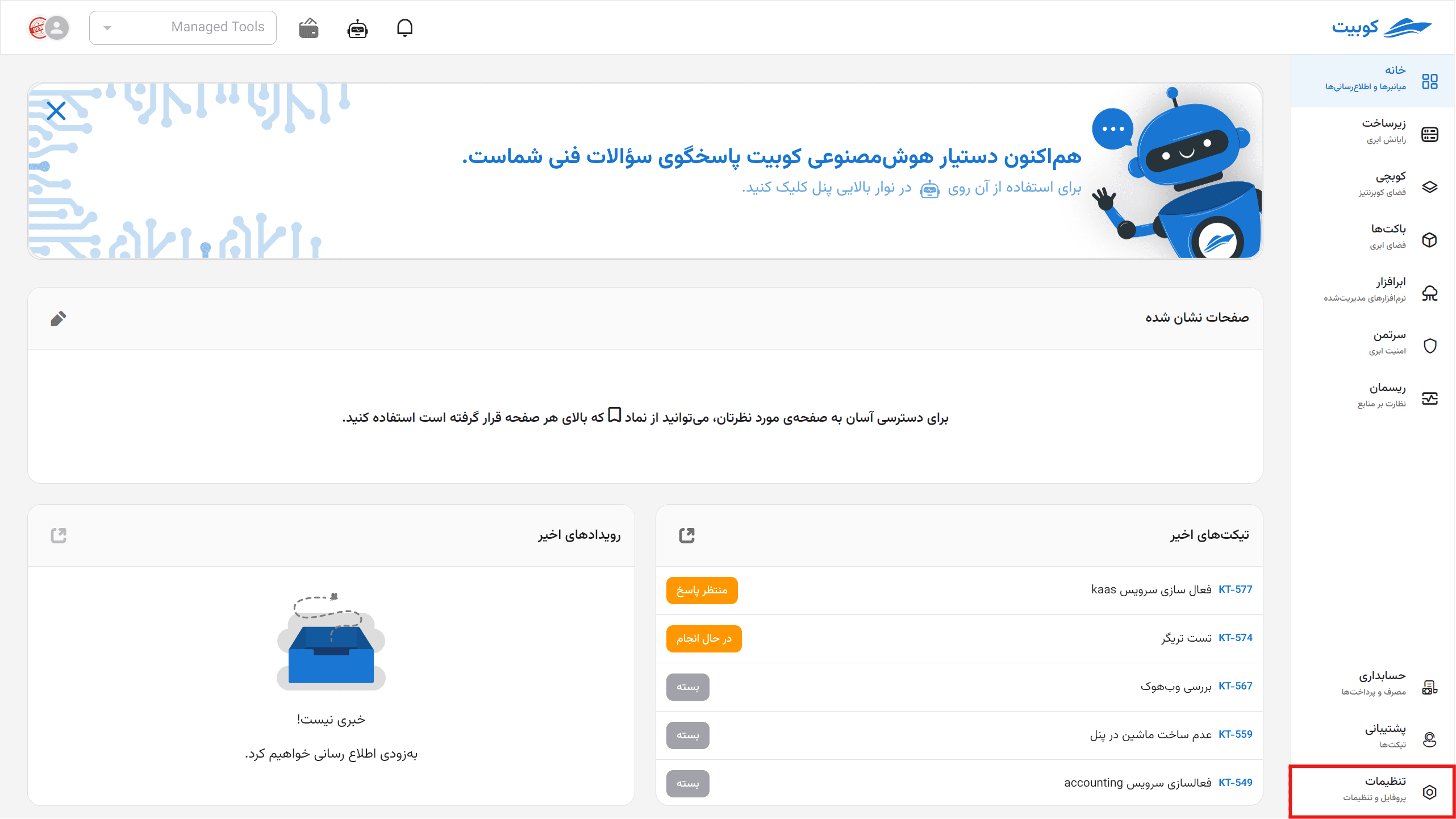Open ticket KT-577 link
Viewport: 1456px width, 819px height.
pyautogui.click(x=1235, y=589)
